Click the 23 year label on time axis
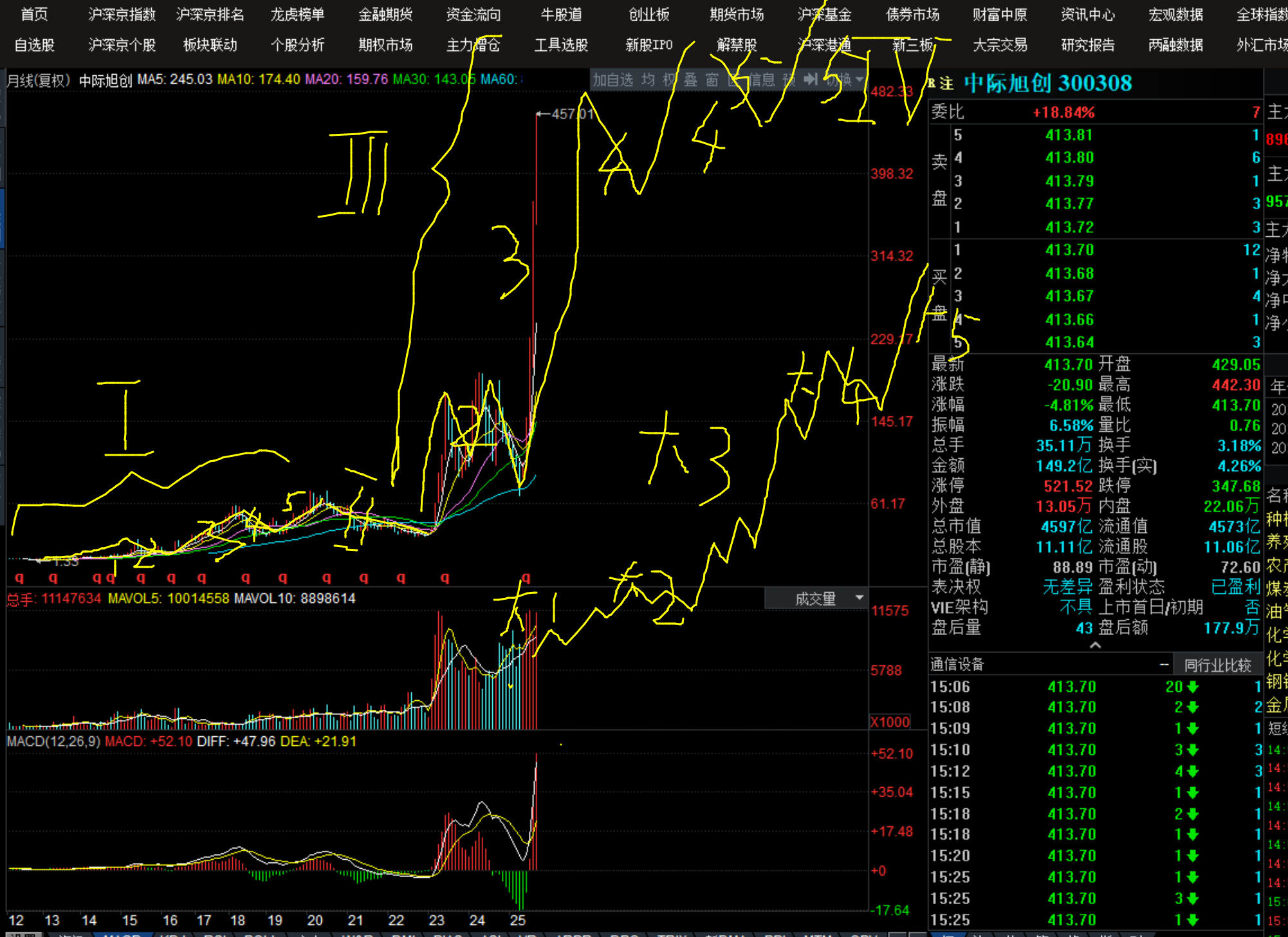The height and width of the screenshot is (937, 1288). [437, 920]
